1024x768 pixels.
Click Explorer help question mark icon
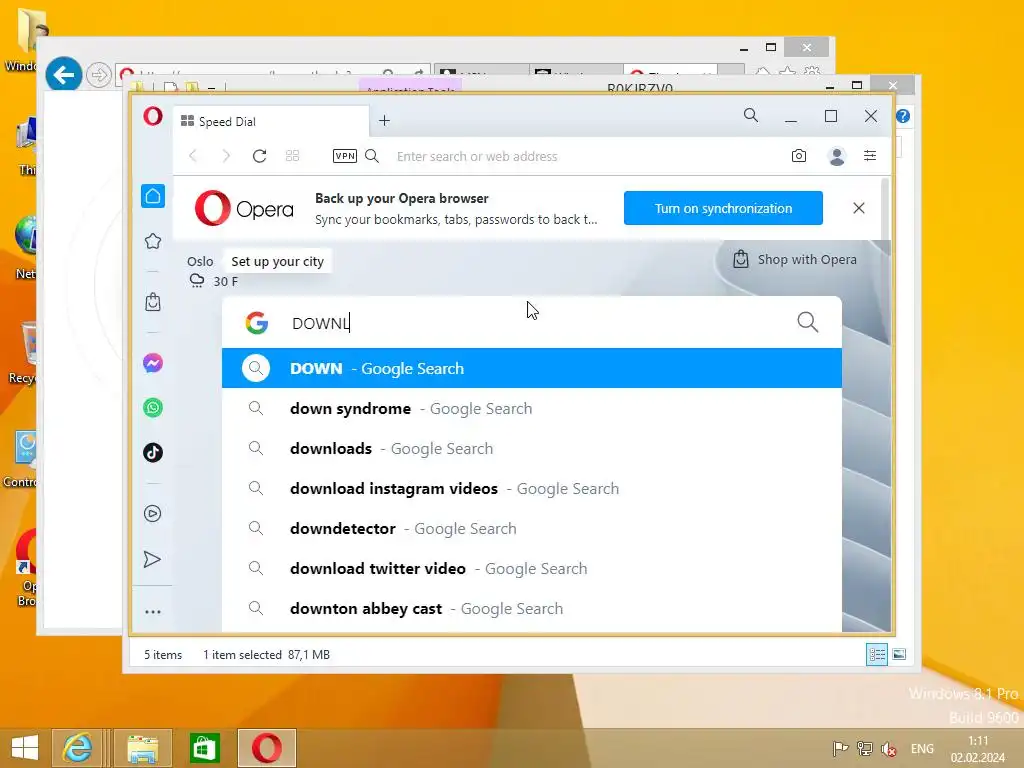pos(903,116)
